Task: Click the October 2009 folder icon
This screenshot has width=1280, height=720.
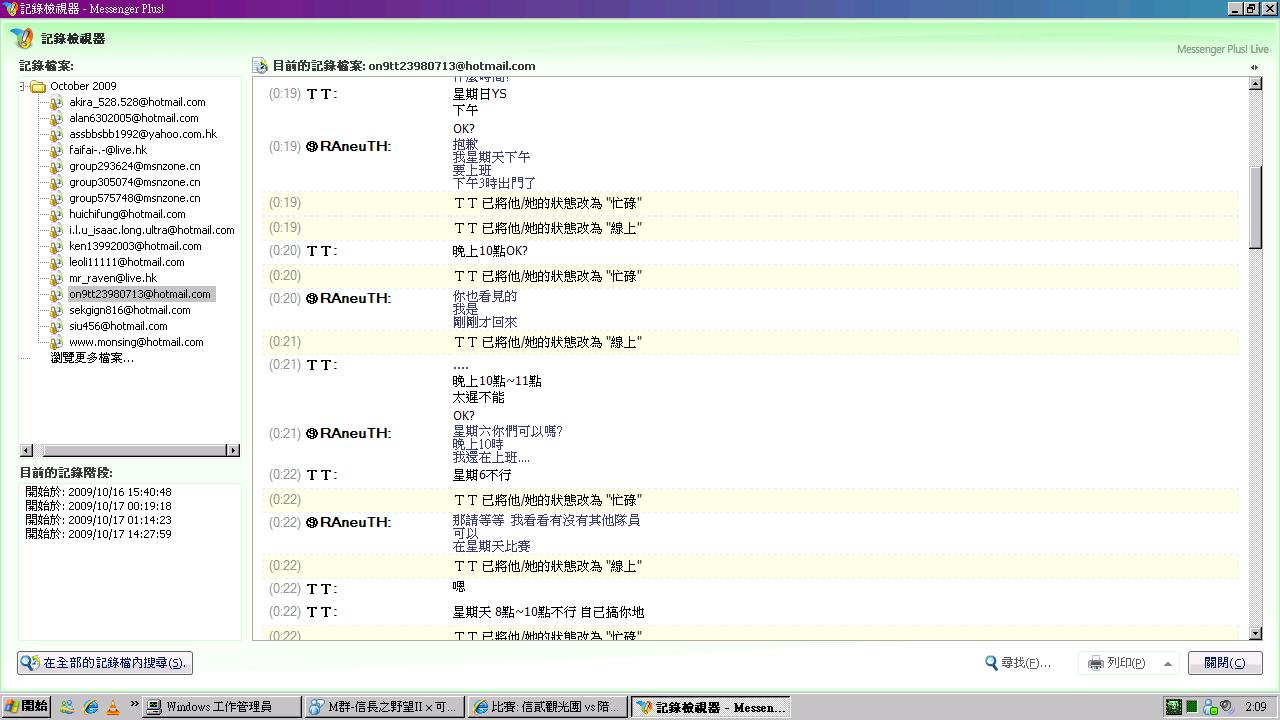Action: click(38, 86)
